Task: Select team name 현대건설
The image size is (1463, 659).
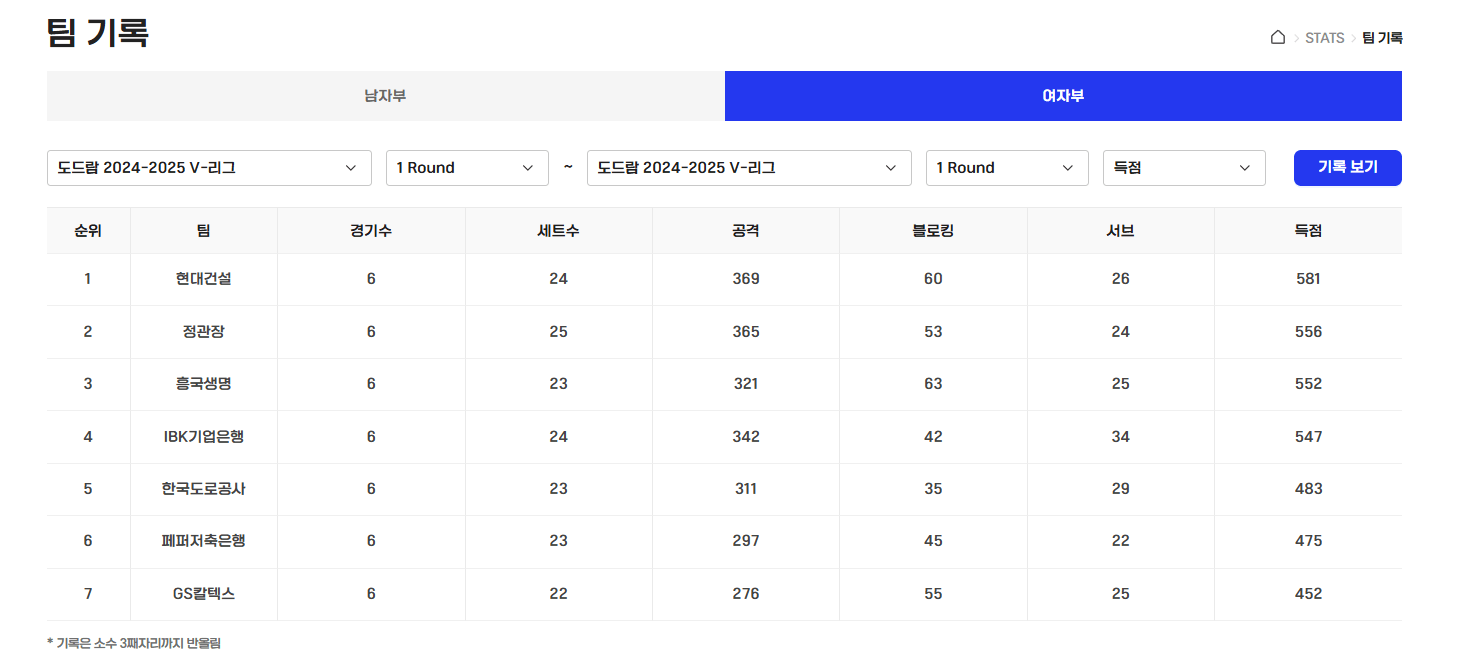Action: pyautogui.click(x=203, y=279)
